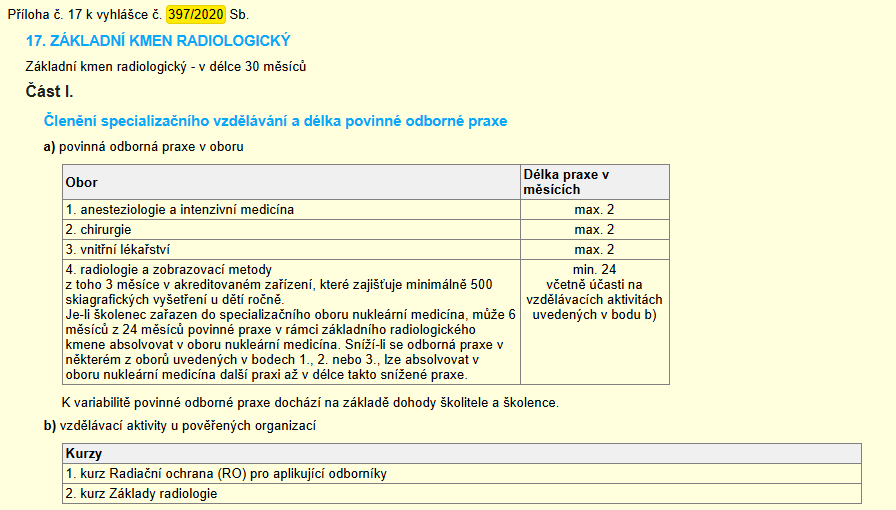Click "max. 2" in the anesteziologie row
Image resolution: width=896 pixels, height=510 pixels.
(x=594, y=210)
